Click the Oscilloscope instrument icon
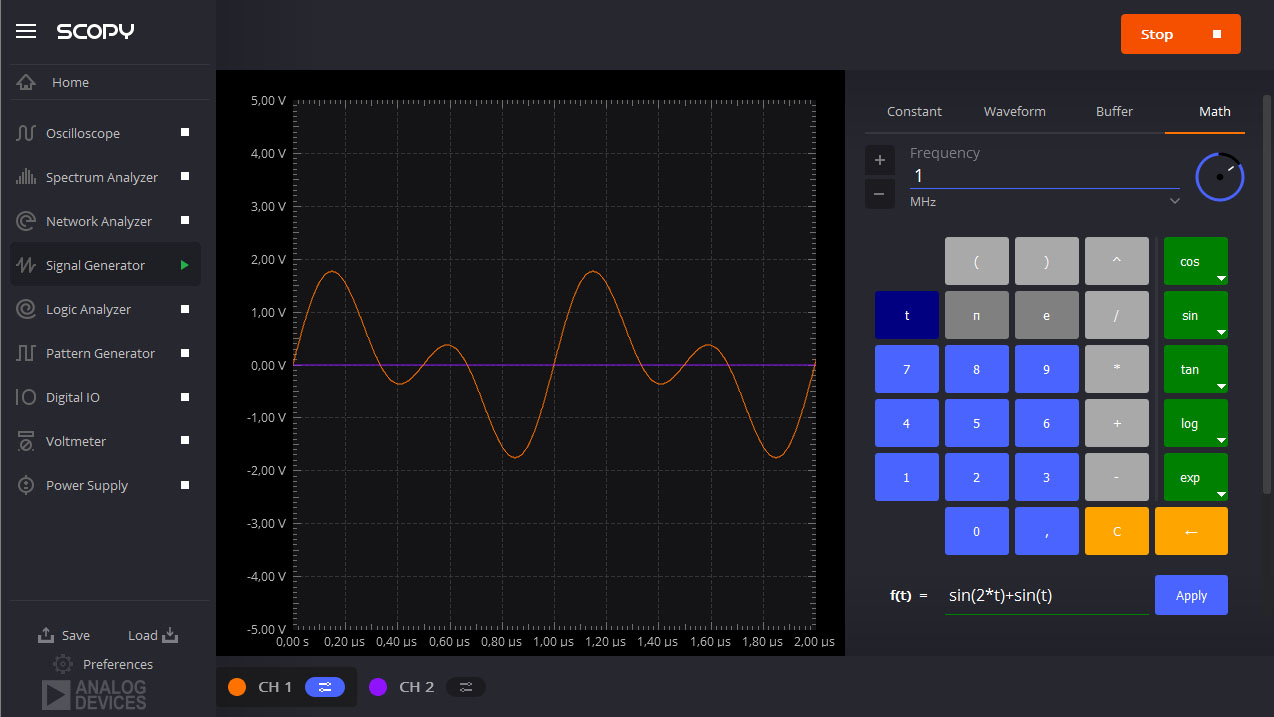This screenshot has width=1274, height=717. 26,133
